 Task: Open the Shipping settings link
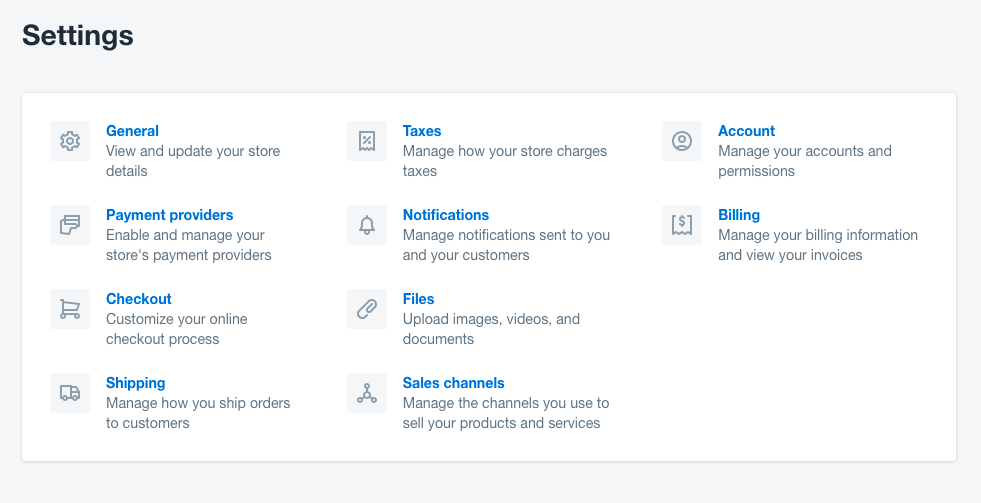pos(135,383)
